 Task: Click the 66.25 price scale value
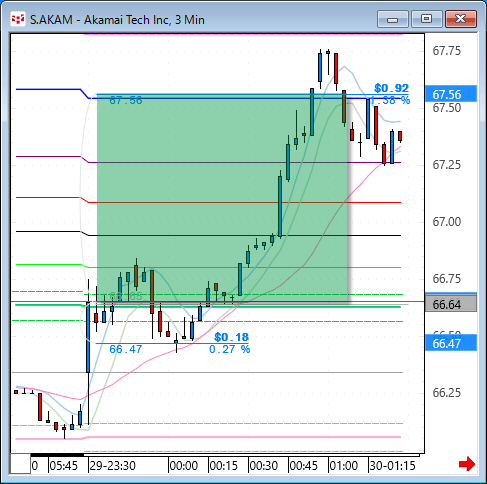[x=447, y=393]
